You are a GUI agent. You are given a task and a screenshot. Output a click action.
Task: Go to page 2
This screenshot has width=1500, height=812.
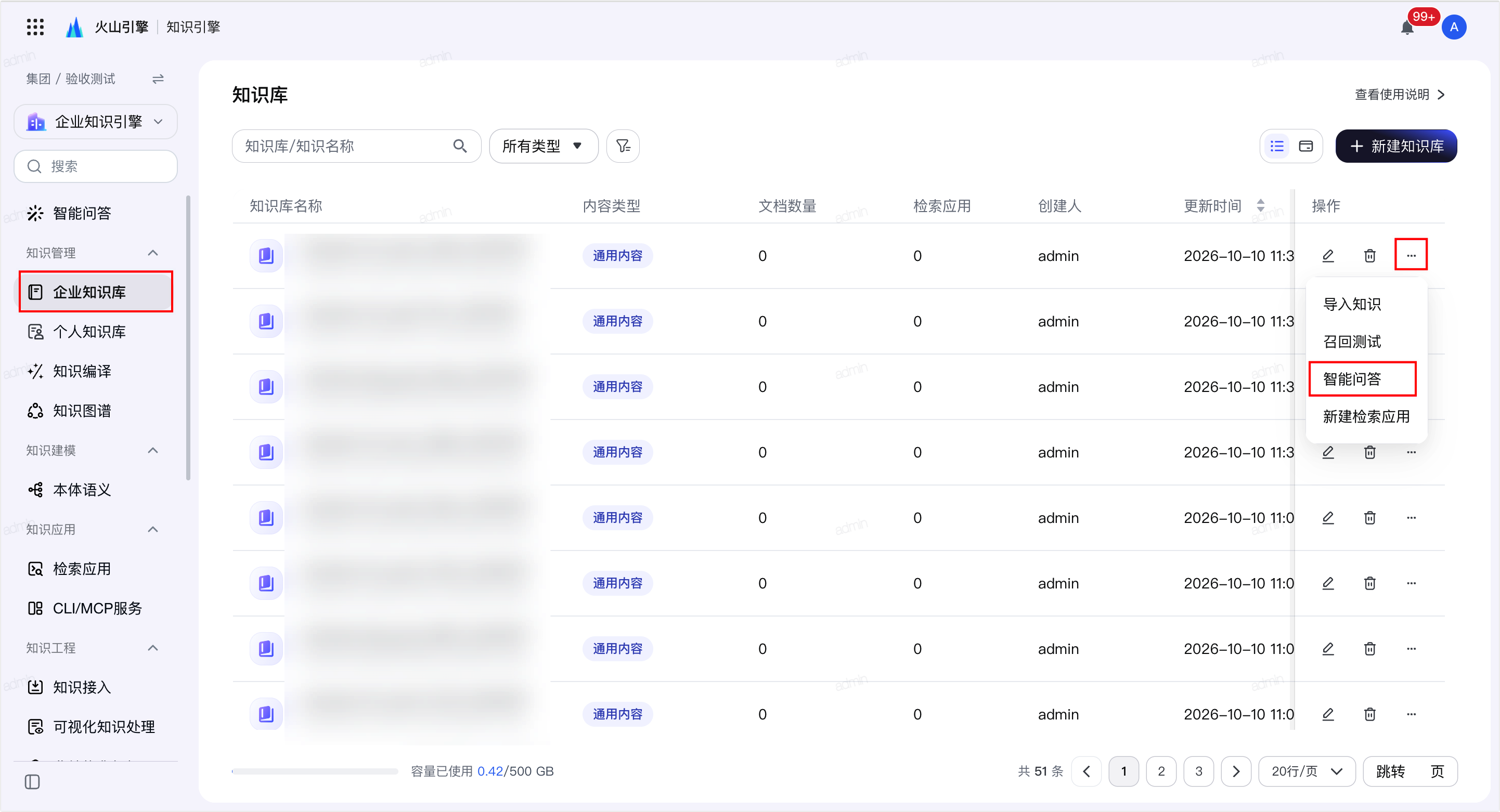[1161, 771]
